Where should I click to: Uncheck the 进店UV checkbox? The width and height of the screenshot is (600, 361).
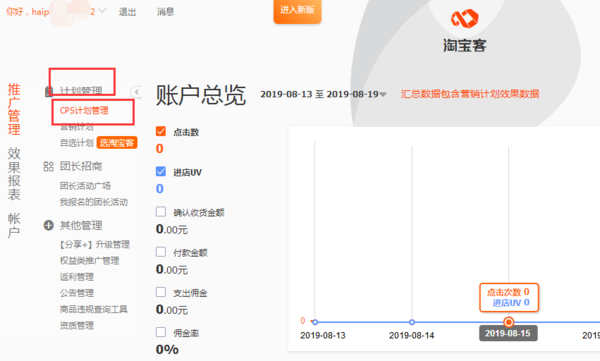pos(161,171)
